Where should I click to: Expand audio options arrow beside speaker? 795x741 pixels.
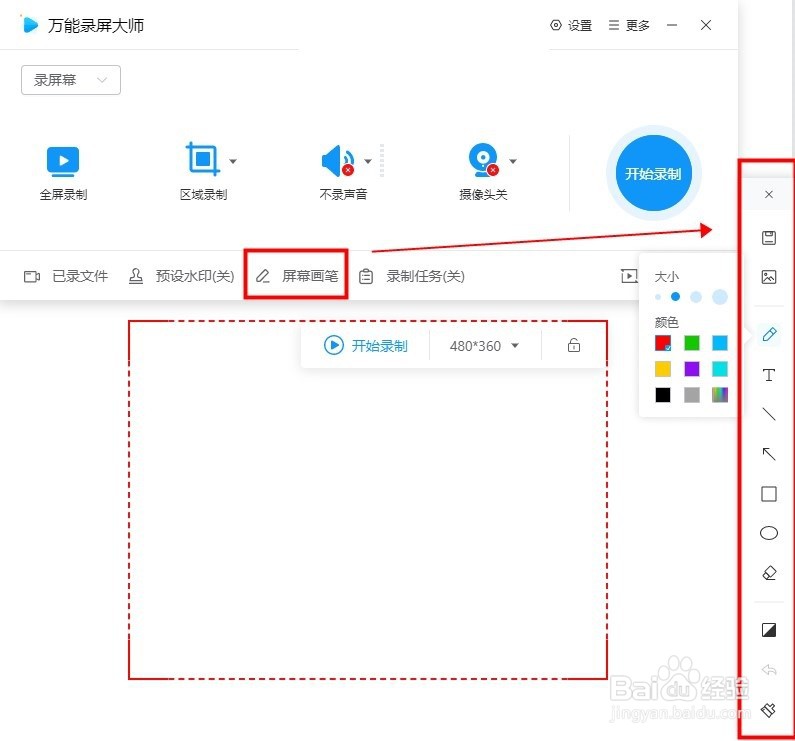[x=368, y=161]
